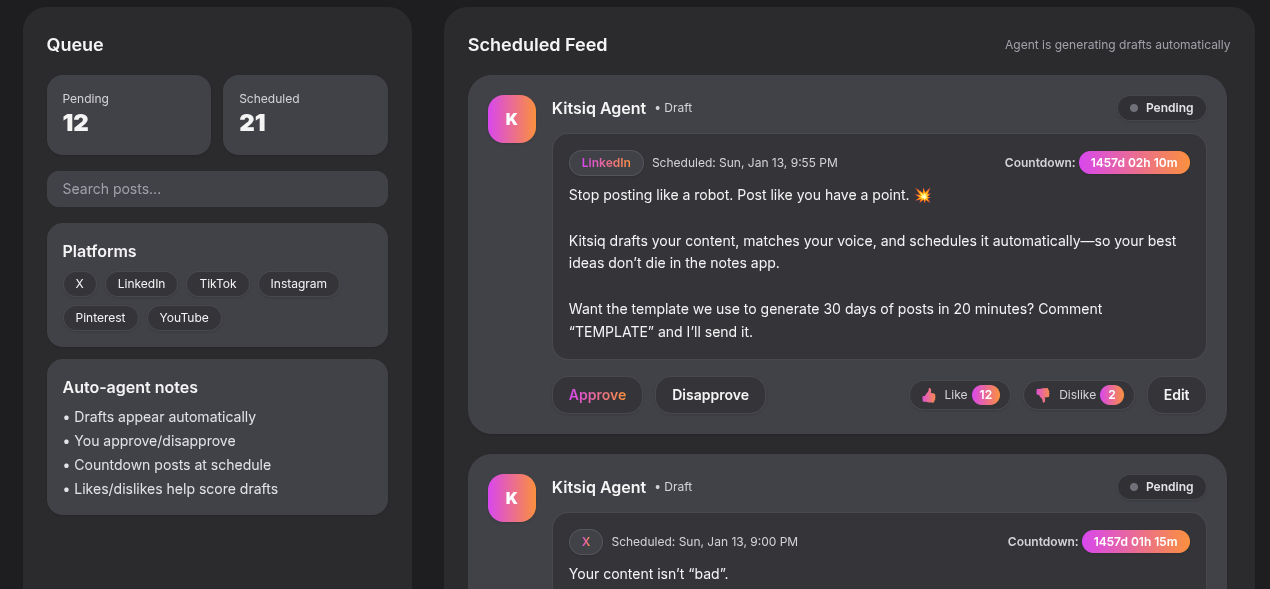This screenshot has width=1270, height=589.
Task: Click the Search posts input field
Action: tap(217, 189)
